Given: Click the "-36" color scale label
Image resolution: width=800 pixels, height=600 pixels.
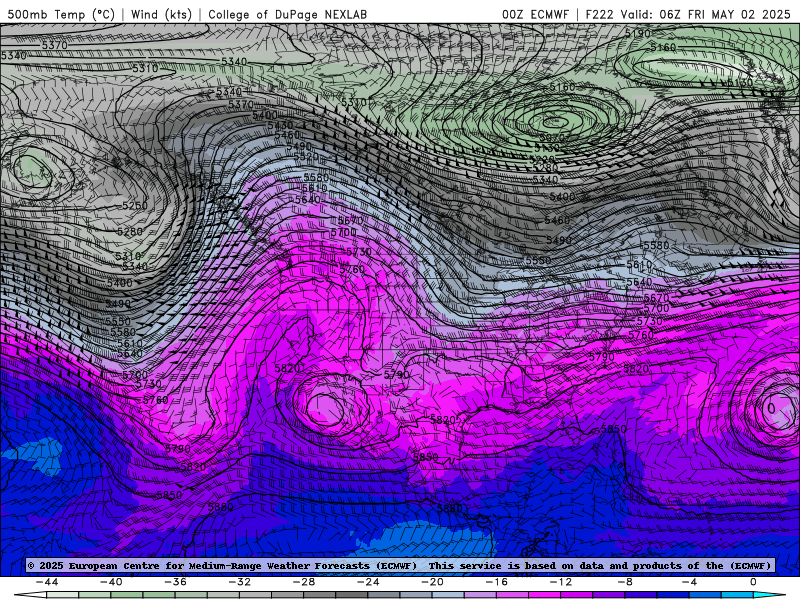Looking at the screenshot, I should tap(176, 582).
